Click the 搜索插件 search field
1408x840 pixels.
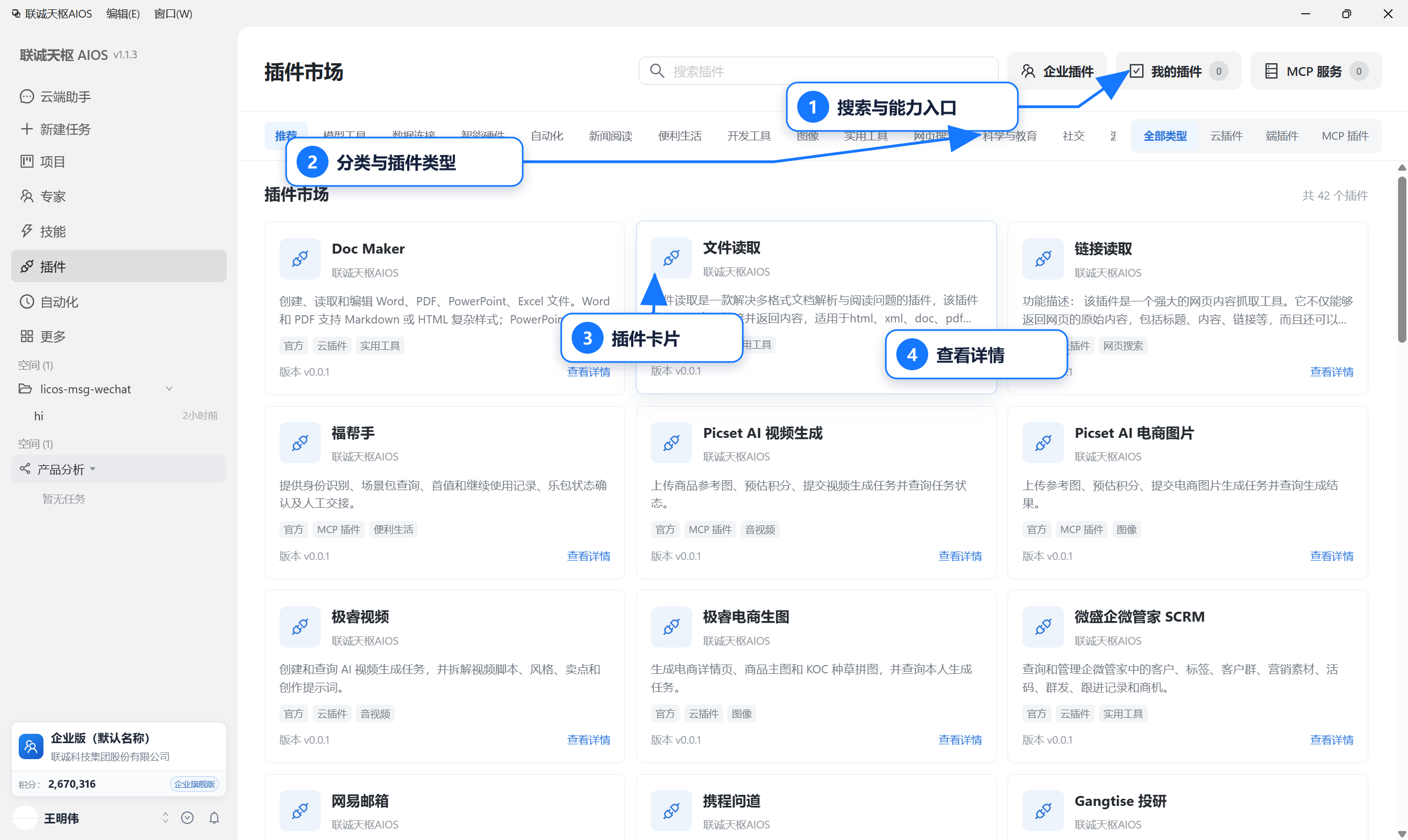pyautogui.click(x=819, y=71)
